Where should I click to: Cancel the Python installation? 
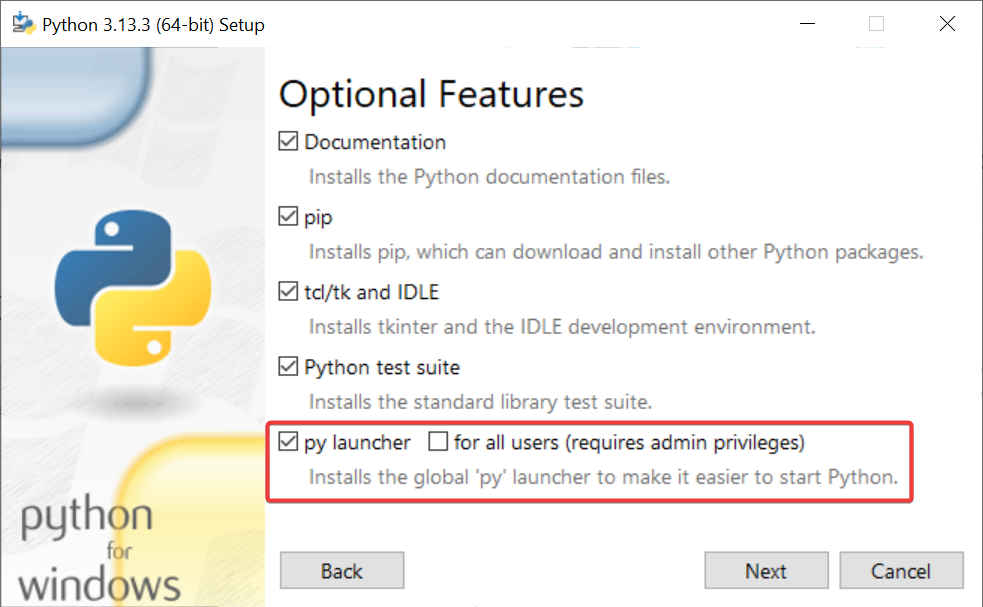(901, 571)
